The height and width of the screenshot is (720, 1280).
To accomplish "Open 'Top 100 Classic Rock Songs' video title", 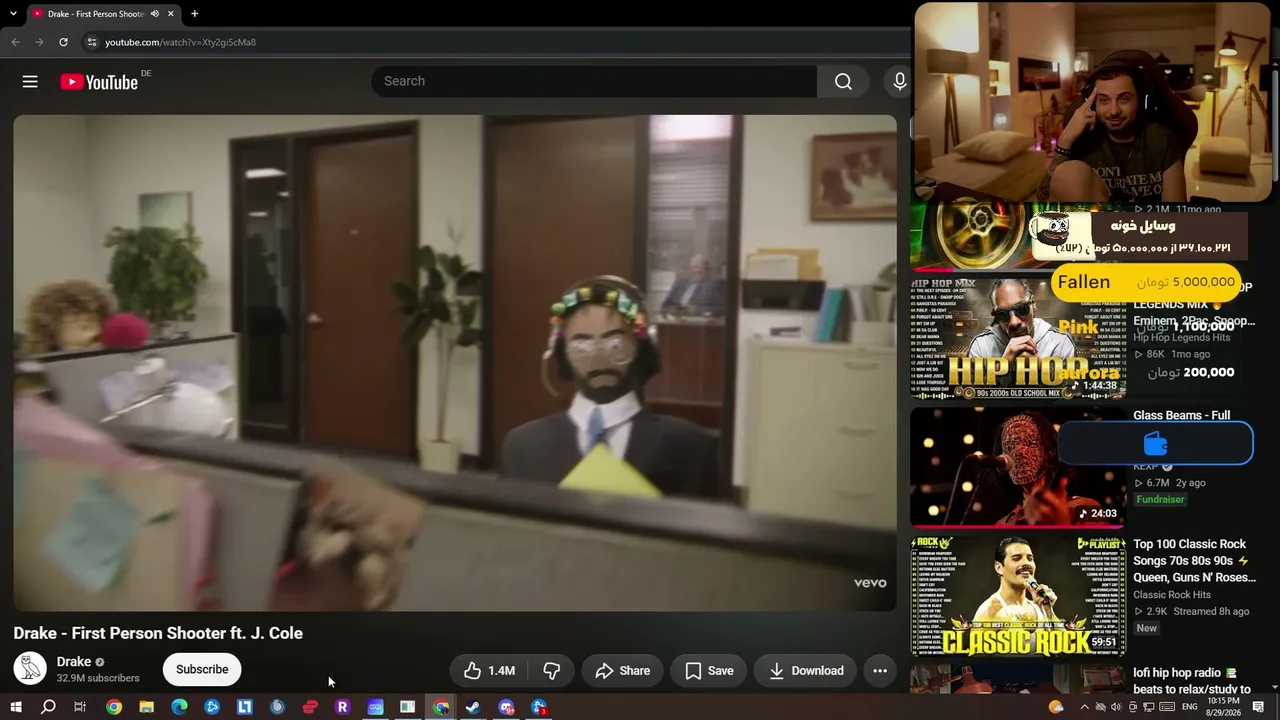I will click(x=1194, y=561).
